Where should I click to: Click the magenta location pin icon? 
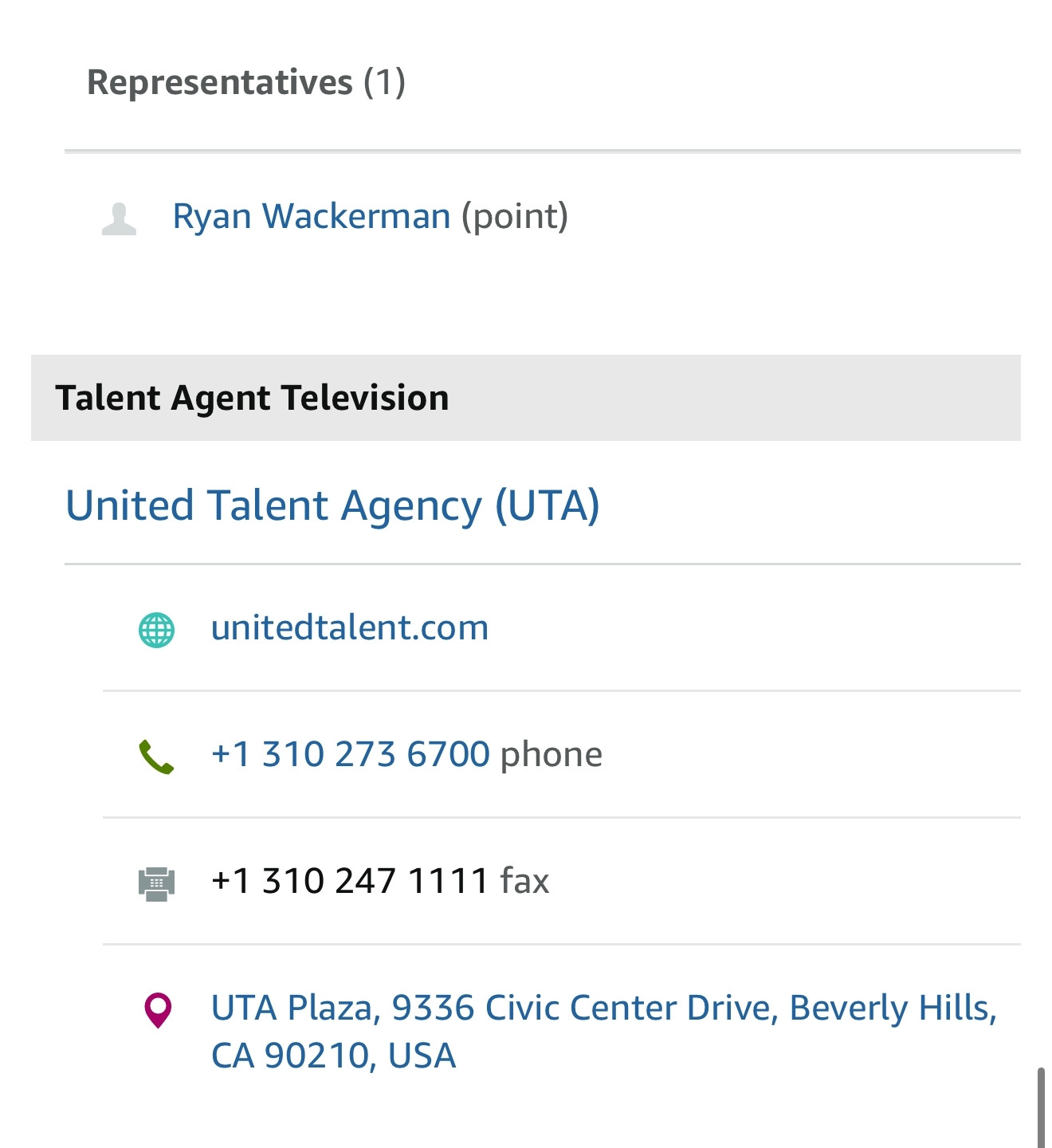158,1010
